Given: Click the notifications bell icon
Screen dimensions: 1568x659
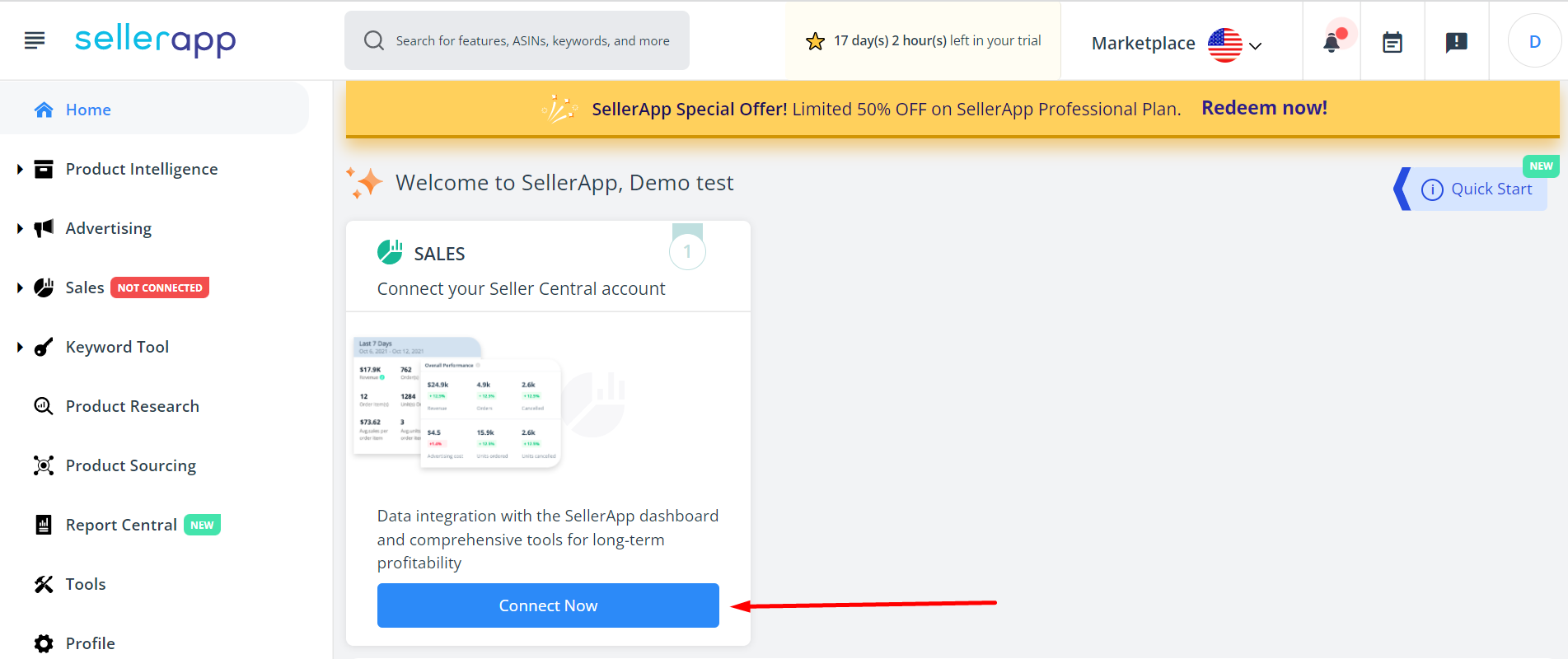Looking at the screenshot, I should [1332, 42].
